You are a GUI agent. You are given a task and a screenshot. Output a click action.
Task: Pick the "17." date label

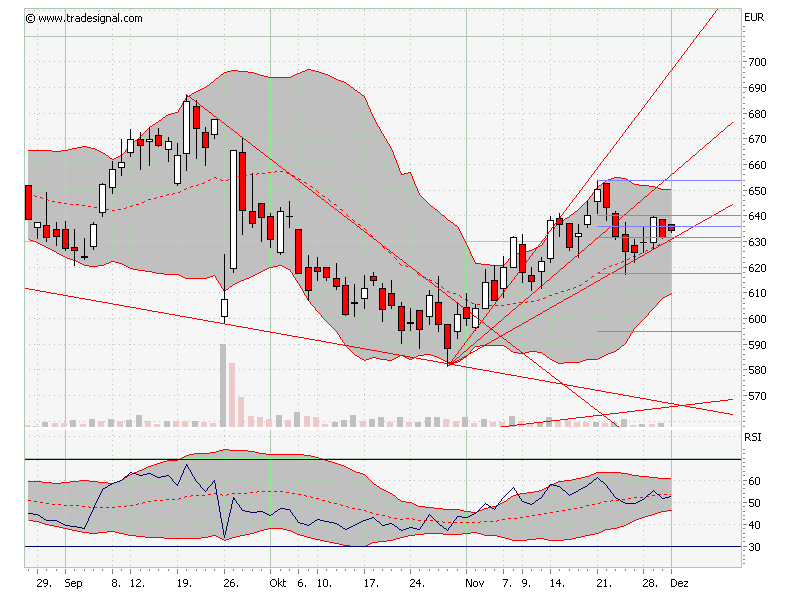click(x=371, y=583)
